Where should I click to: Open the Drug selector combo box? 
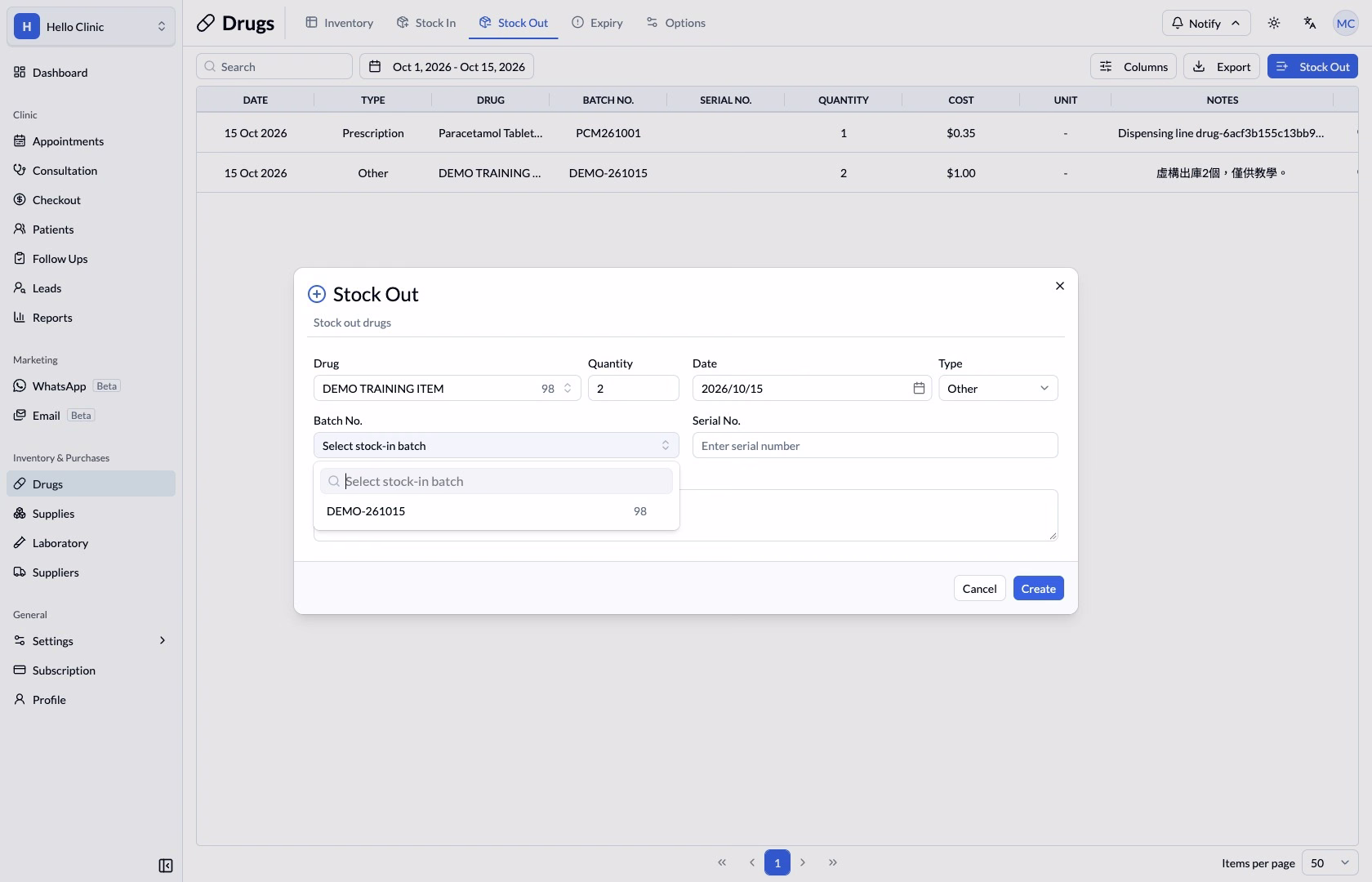[x=447, y=388]
